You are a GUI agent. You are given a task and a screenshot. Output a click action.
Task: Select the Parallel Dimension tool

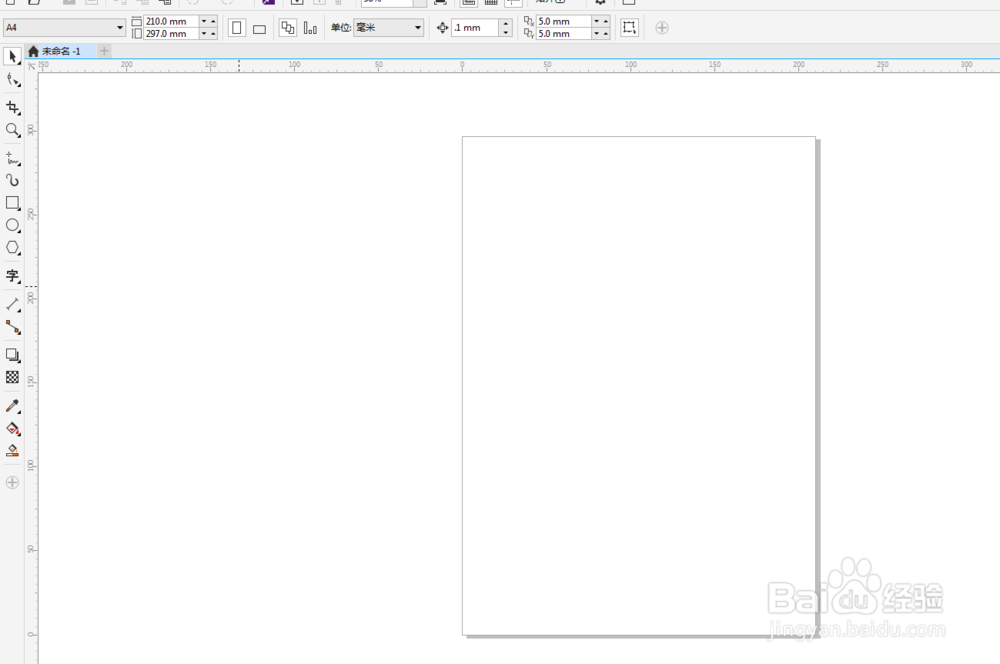tap(12, 304)
